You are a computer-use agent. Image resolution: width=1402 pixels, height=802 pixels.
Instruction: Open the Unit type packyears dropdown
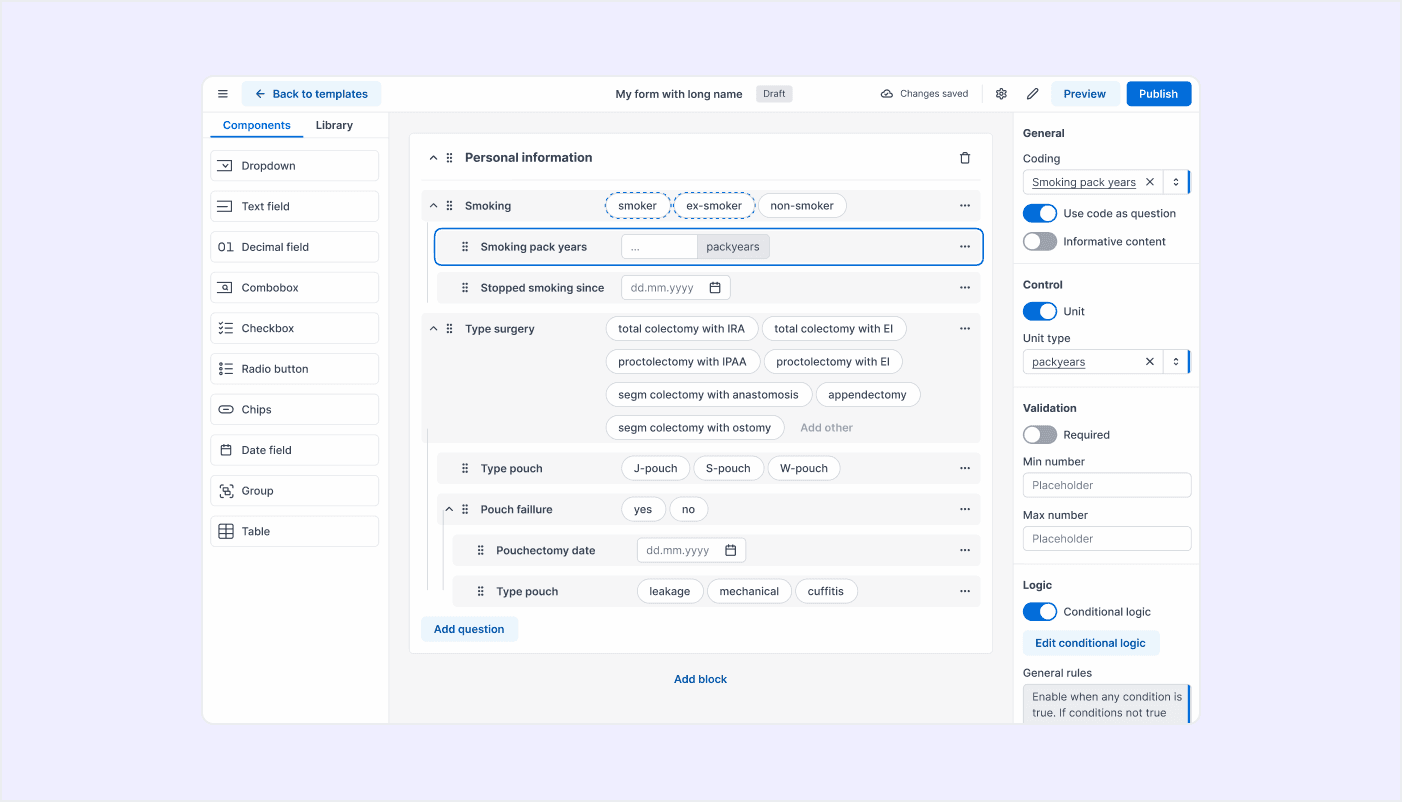[1176, 362]
